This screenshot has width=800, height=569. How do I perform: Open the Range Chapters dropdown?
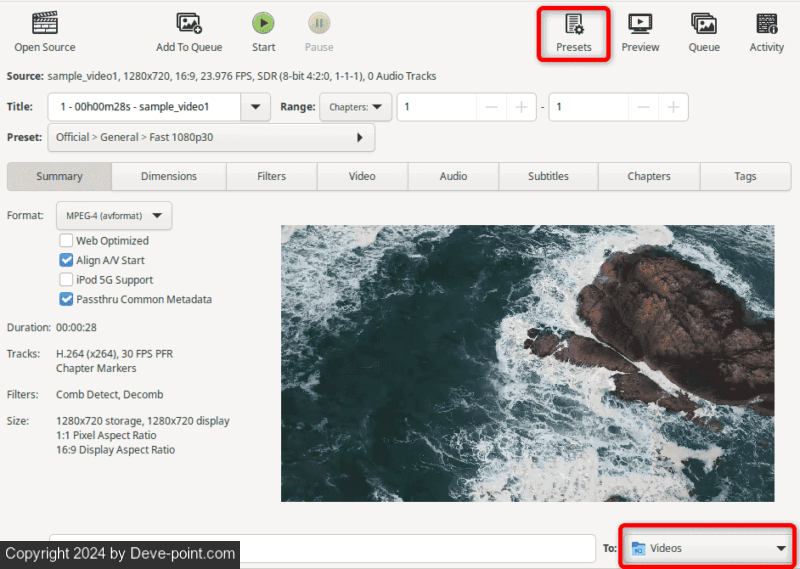[x=355, y=107]
